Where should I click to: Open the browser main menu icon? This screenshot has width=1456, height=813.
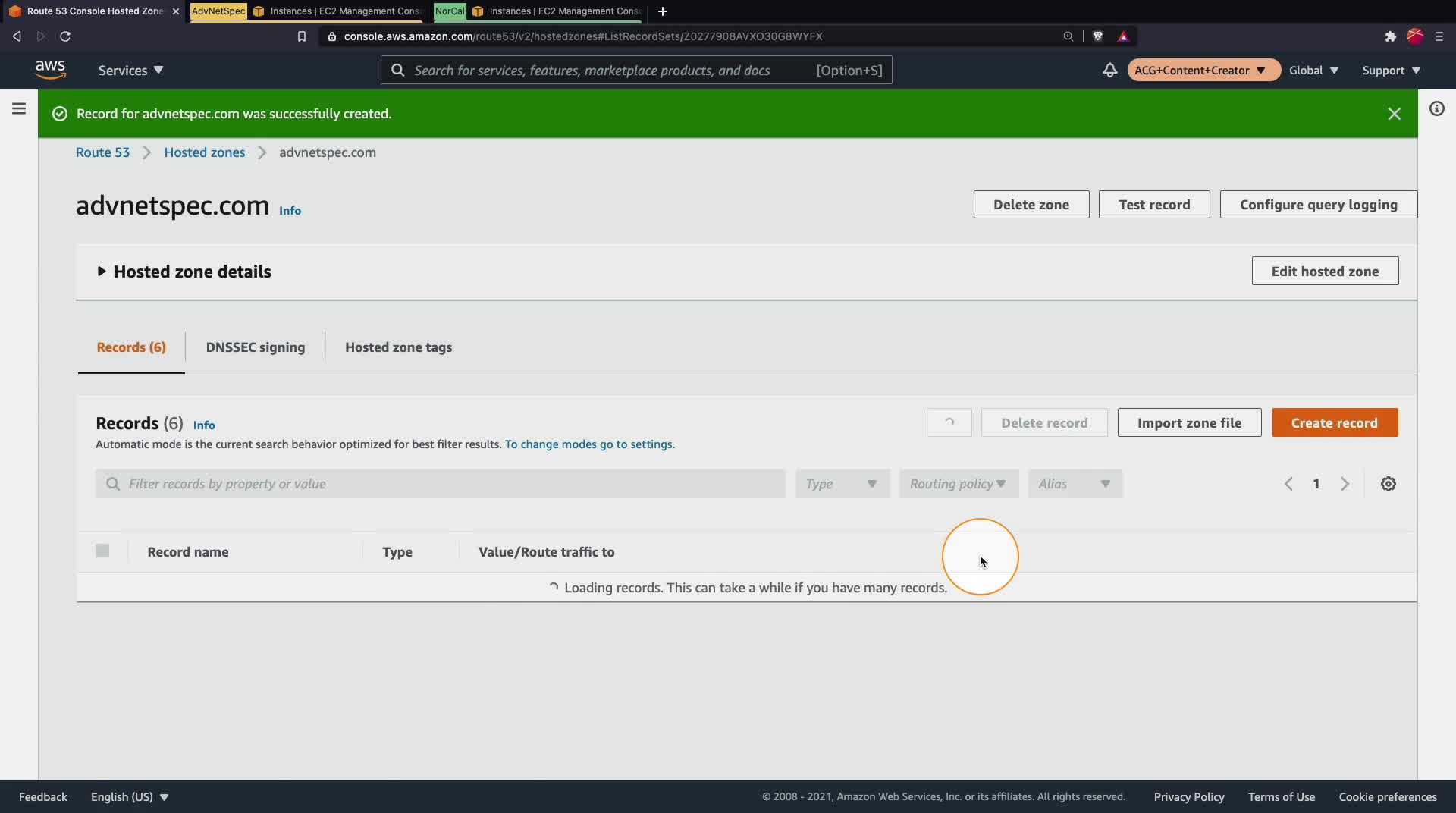(1439, 36)
